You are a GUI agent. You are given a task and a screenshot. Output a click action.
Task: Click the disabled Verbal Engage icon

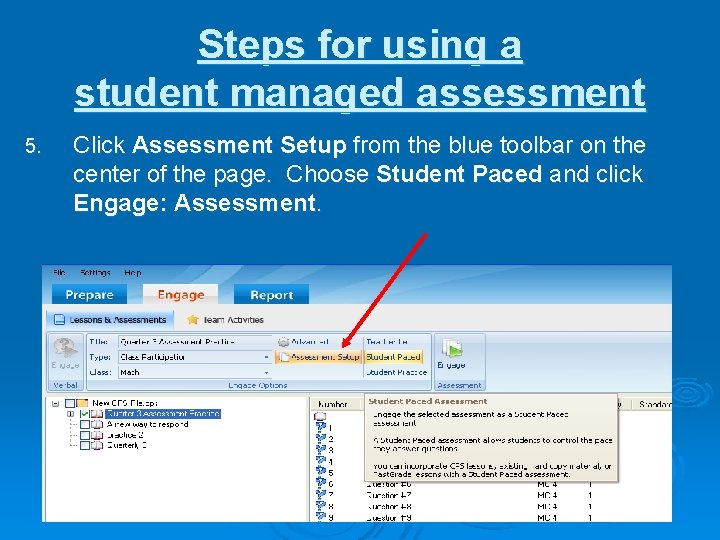coord(65,348)
